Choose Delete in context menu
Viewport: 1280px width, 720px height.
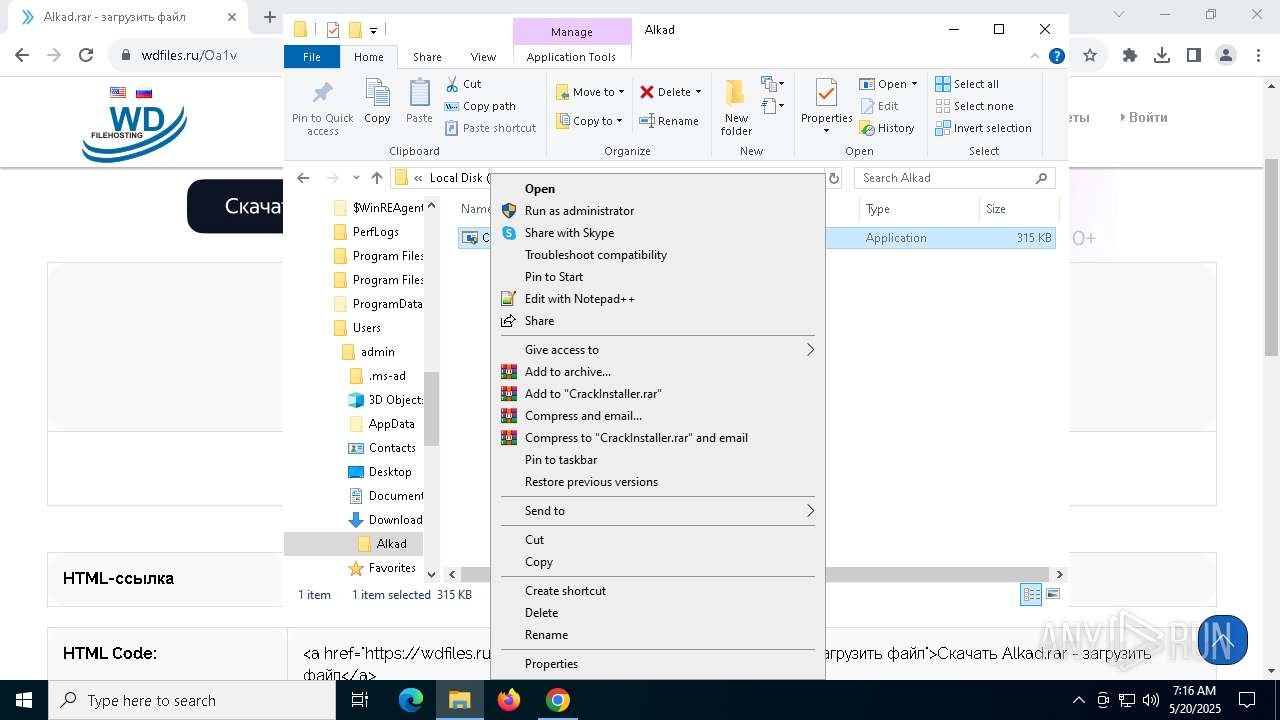(x=541, y=613)
